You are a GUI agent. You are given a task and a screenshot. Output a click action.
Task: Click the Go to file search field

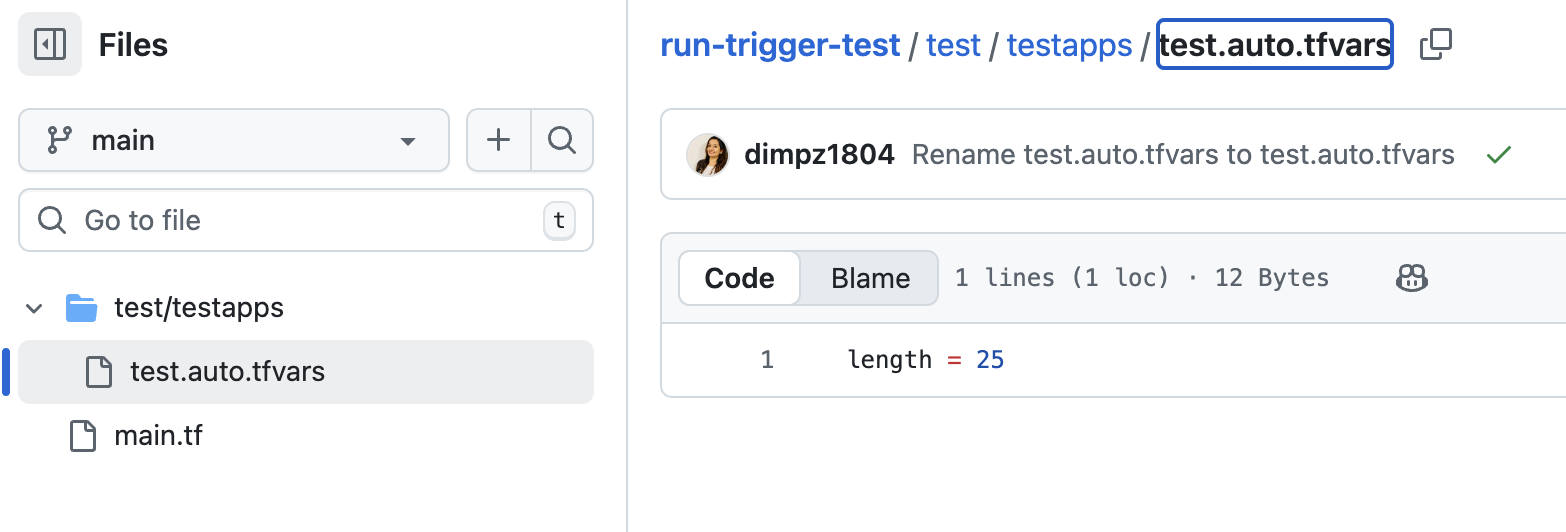[305, 220]
